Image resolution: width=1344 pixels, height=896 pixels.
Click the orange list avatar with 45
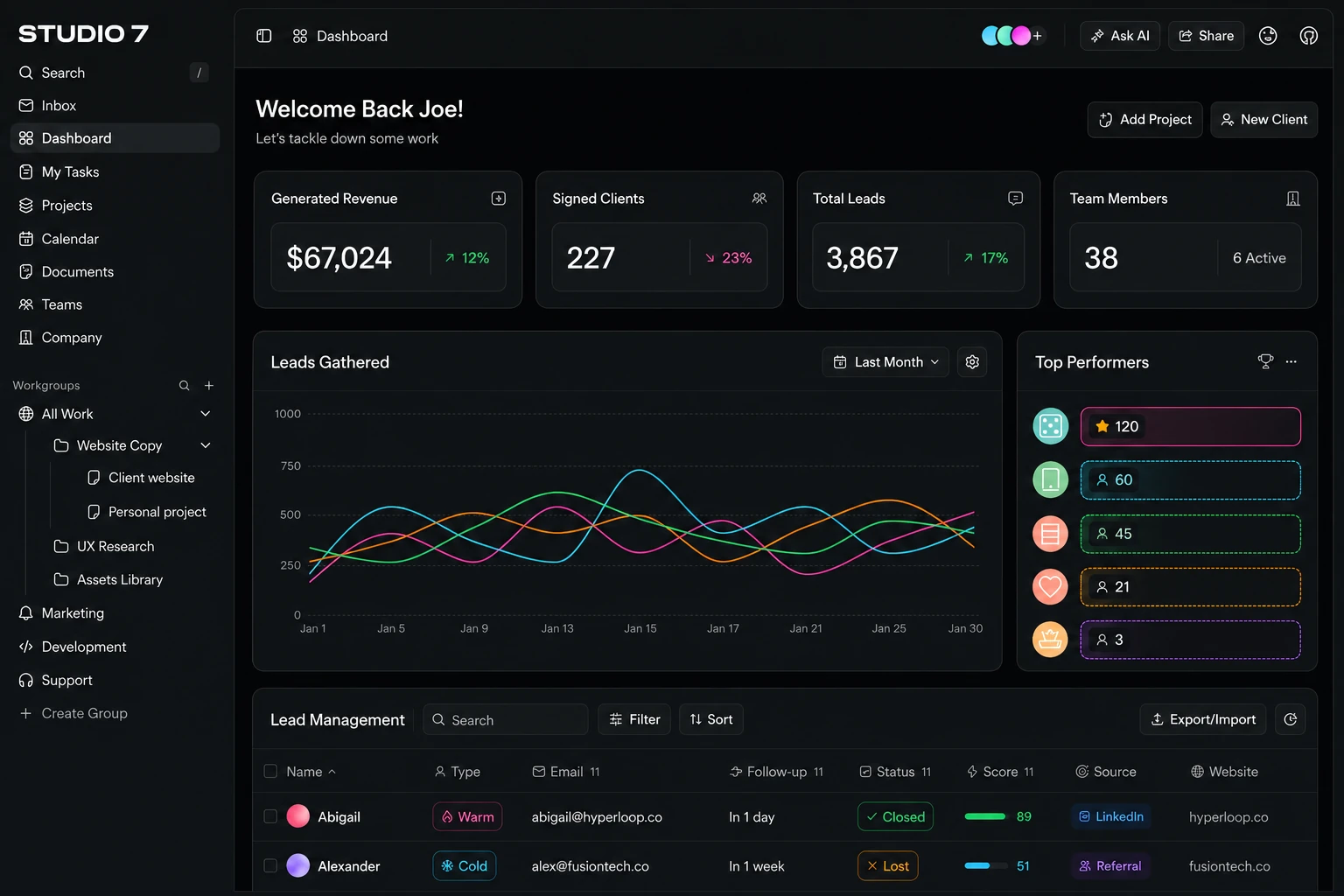click(x=1051, y=534)
